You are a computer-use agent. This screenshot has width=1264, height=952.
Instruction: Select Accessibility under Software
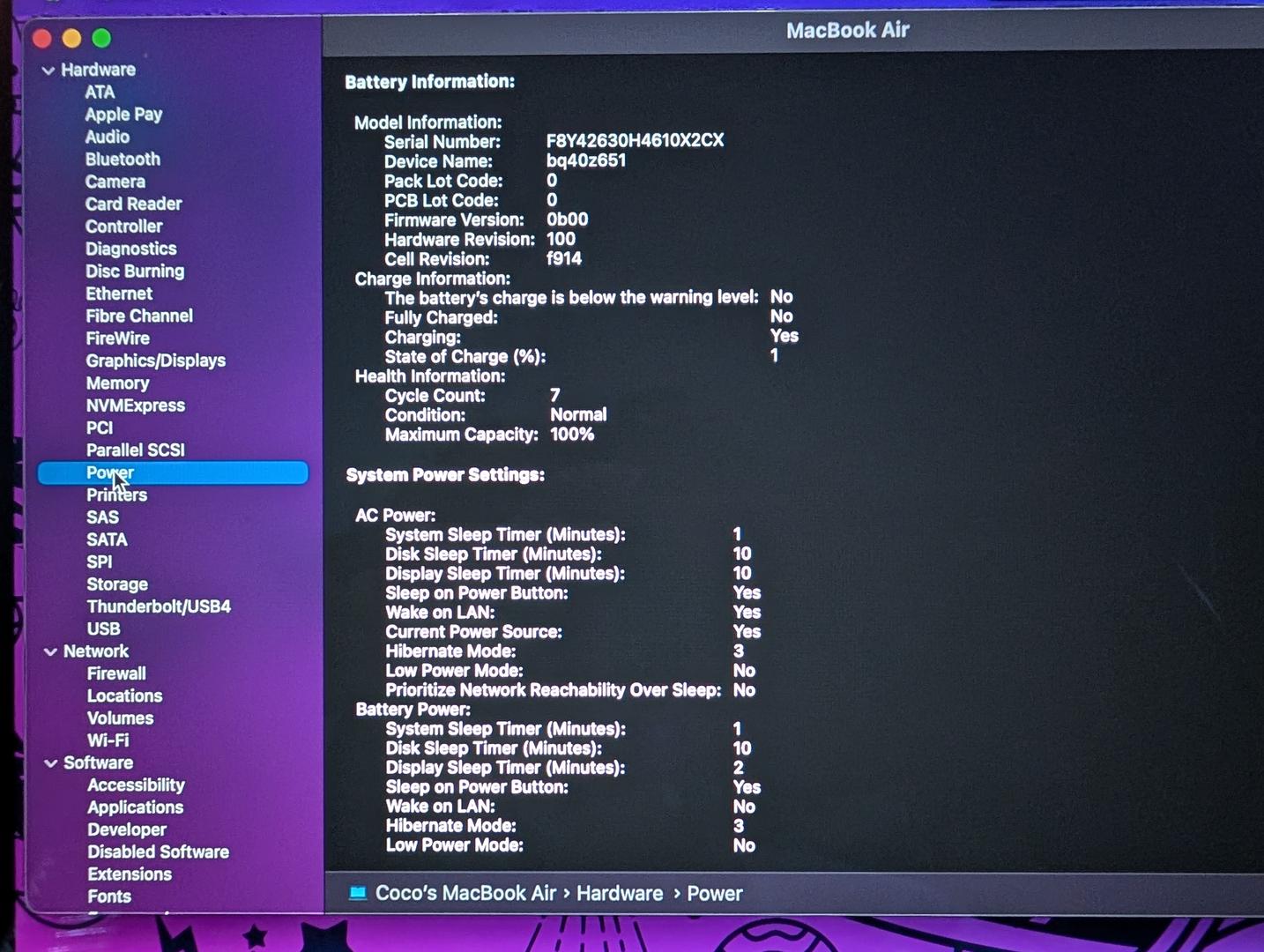(136, 785)
